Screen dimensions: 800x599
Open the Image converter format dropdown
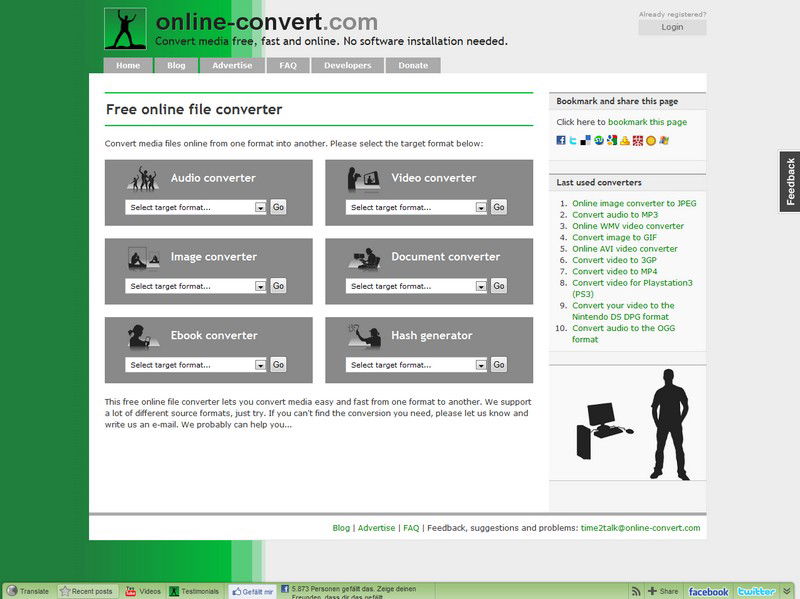pos(196,286)
